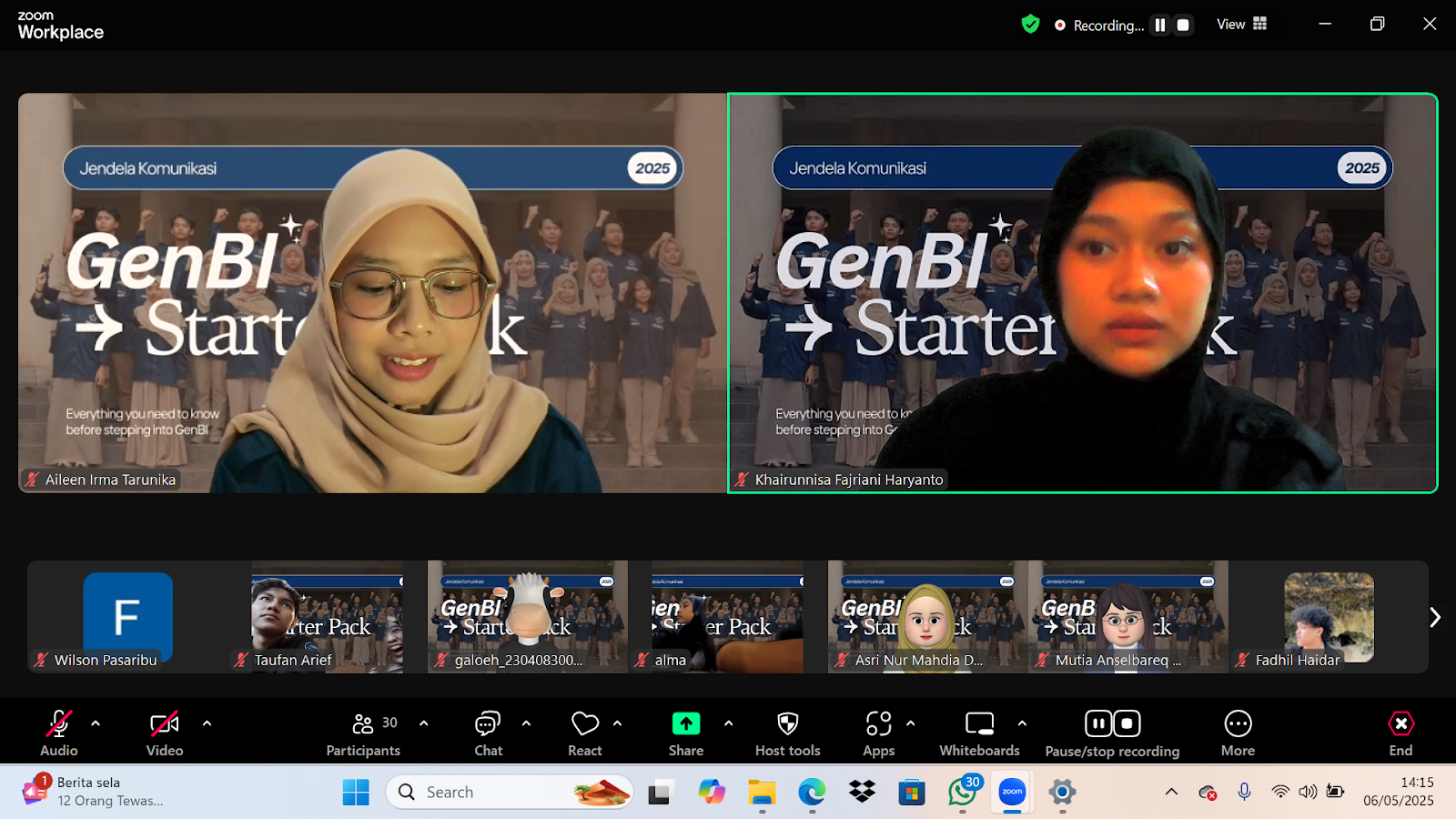Select Fadhil Haidar's video tile
This screenshot has width=1456, height=819.
point(1329,617)
